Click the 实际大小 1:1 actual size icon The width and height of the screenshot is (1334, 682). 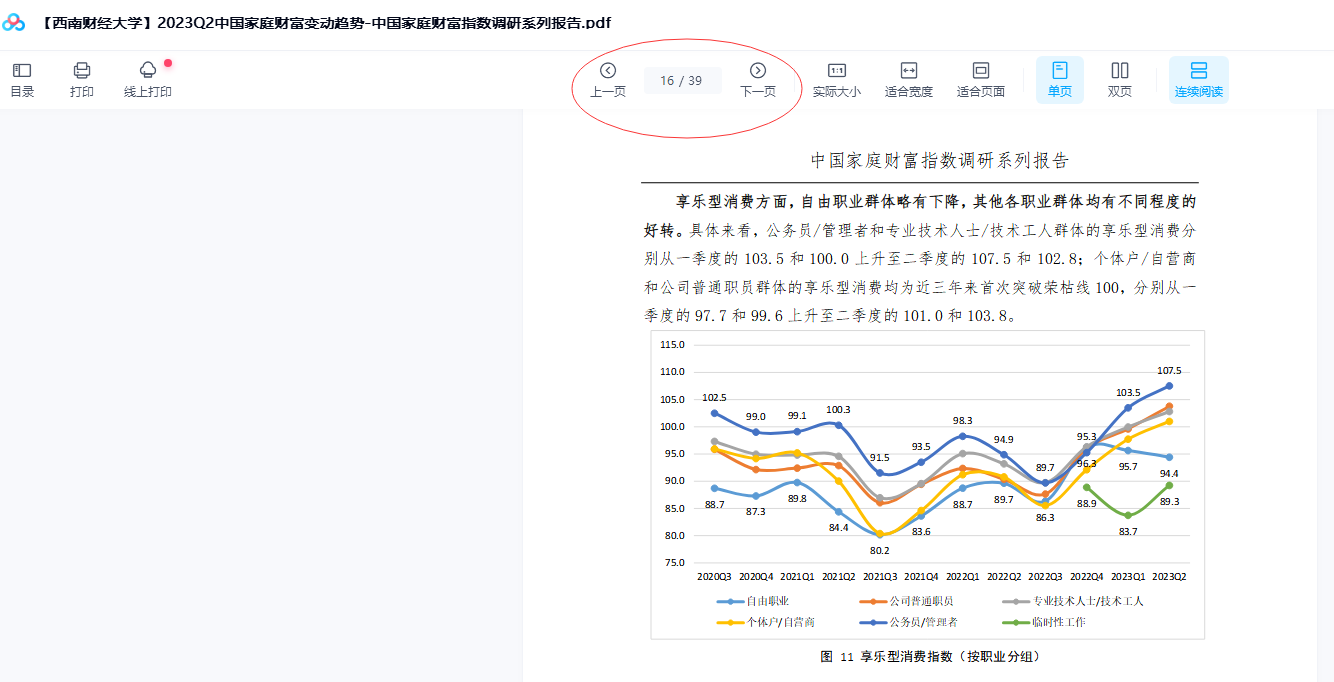[x=836, y=78]
